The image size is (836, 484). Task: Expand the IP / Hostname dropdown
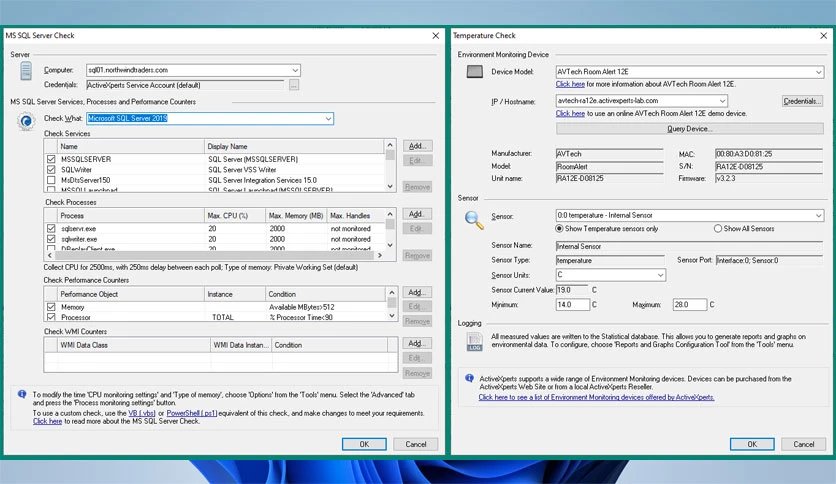722,101
